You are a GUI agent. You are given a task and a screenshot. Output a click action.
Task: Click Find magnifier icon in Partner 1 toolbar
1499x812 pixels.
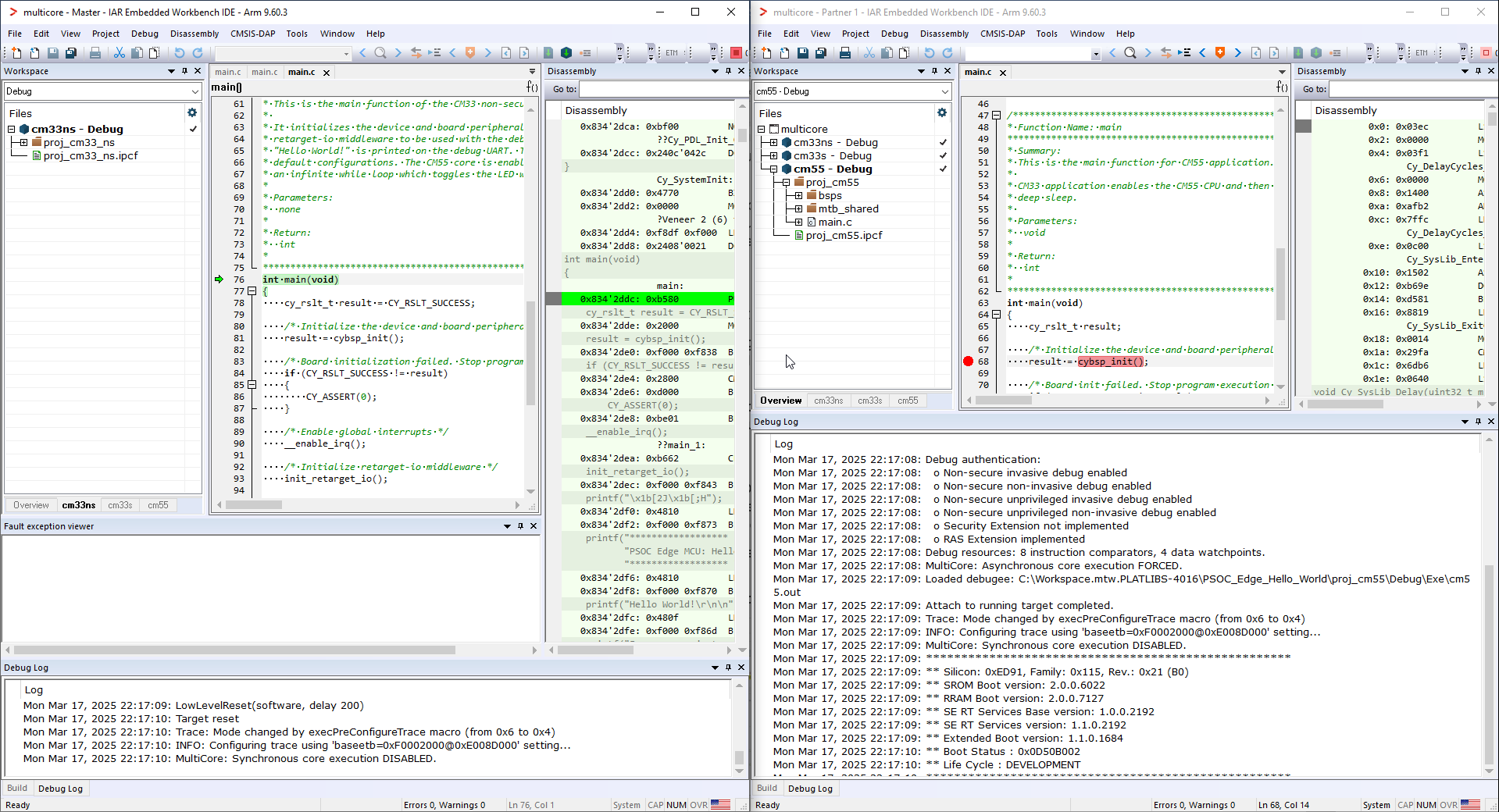[x=1130, y=53]
